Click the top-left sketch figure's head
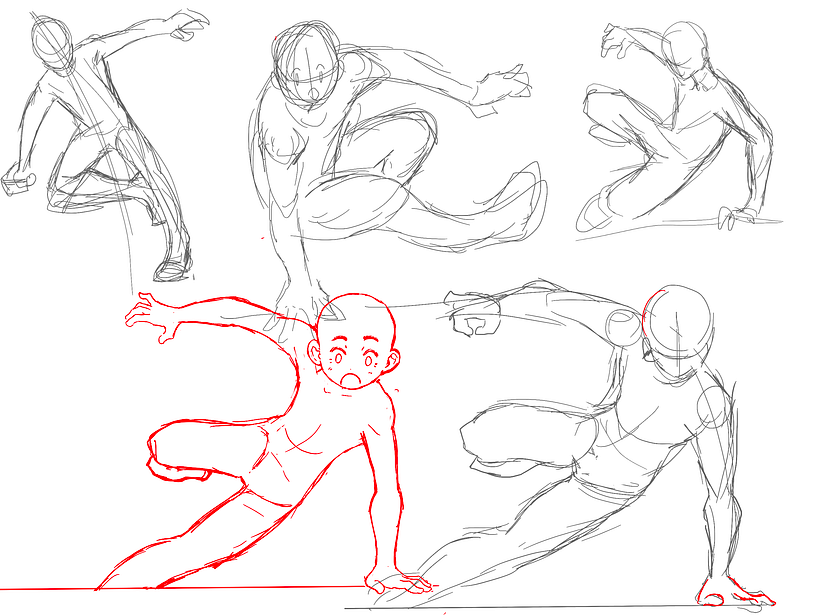The image size is (820, 615). pos(51,43)
